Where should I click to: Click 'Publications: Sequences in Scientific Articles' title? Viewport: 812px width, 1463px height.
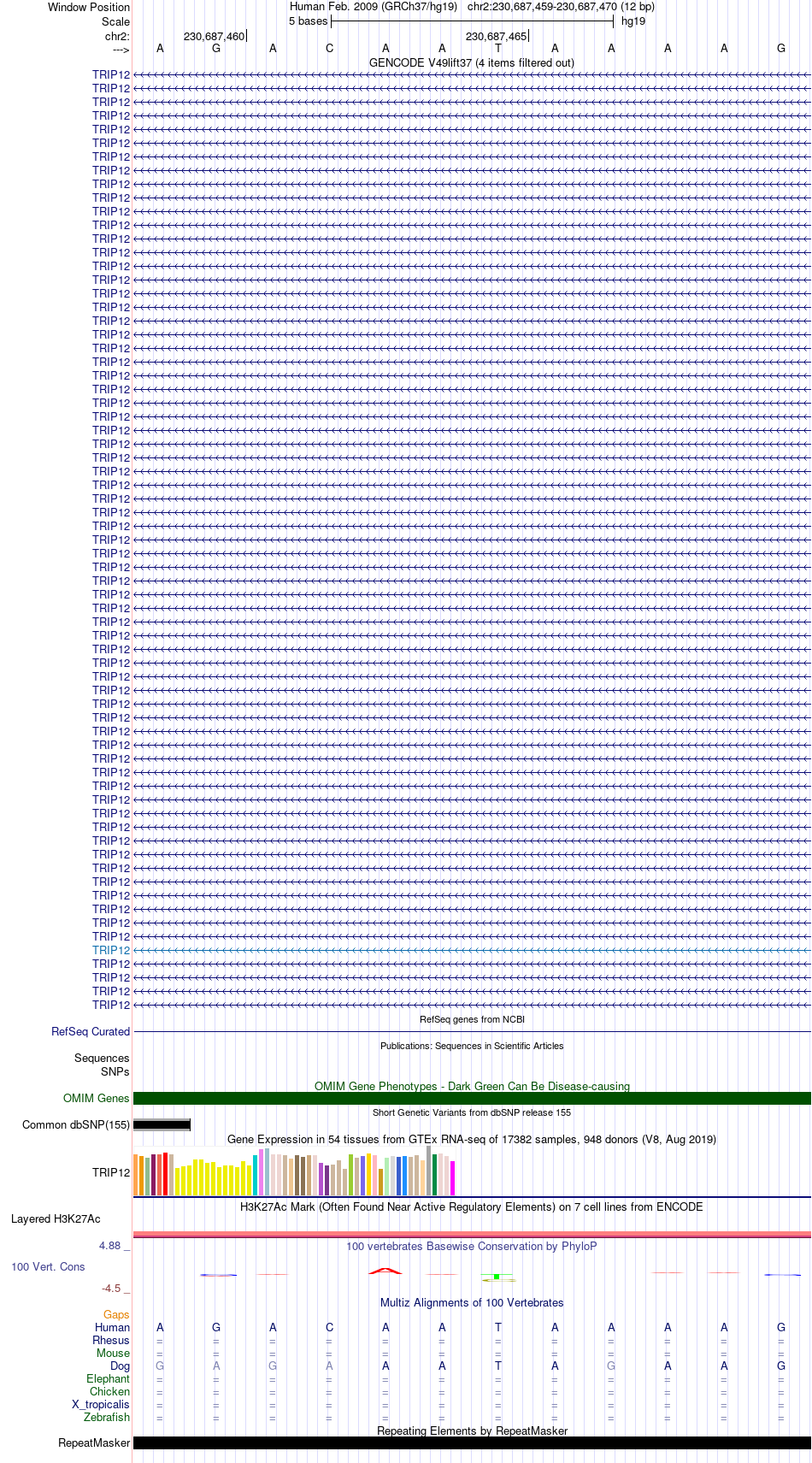point(472,1046)
